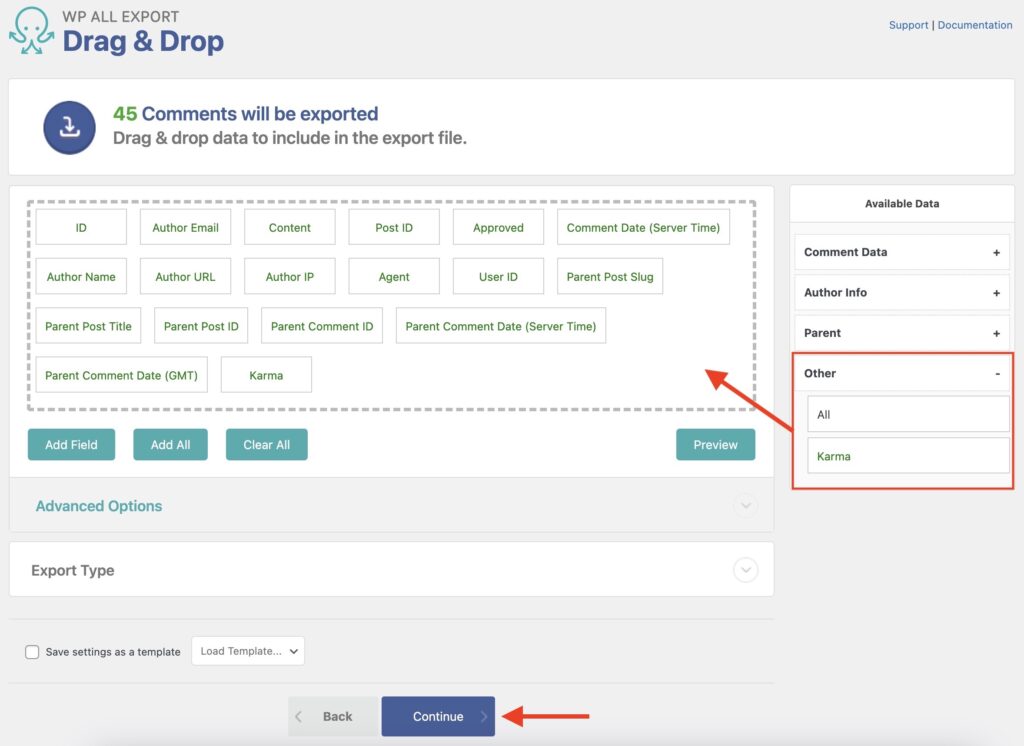The height and width of the screenshot is (746, 1024).
Task: Open the Load Template dropdown
Action: (x=248, y=650)
